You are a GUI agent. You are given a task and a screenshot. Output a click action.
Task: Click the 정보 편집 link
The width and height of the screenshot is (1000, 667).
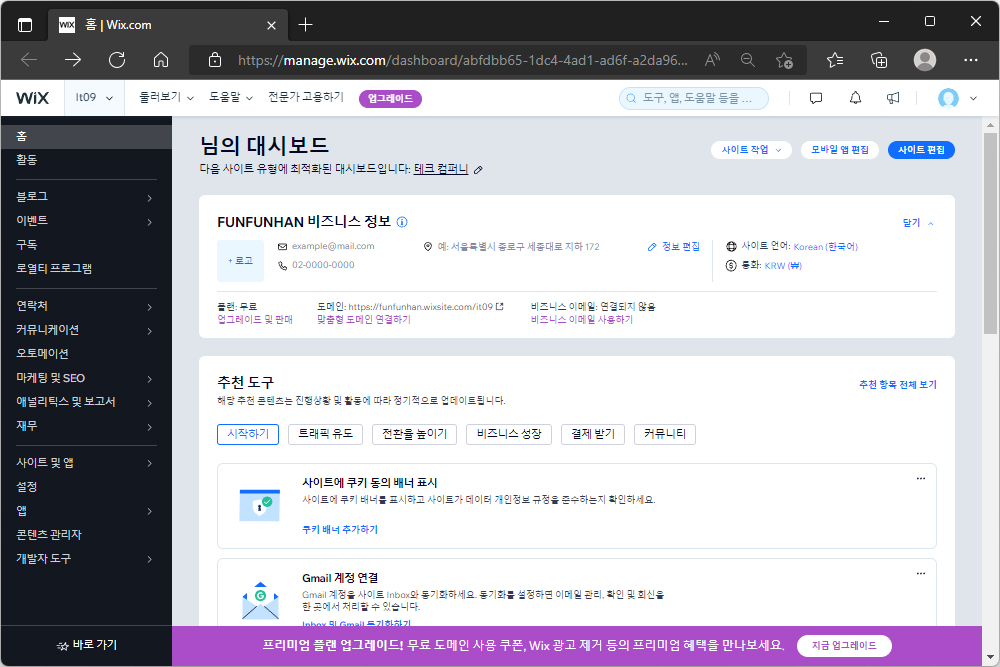click(x=673, y=247)
